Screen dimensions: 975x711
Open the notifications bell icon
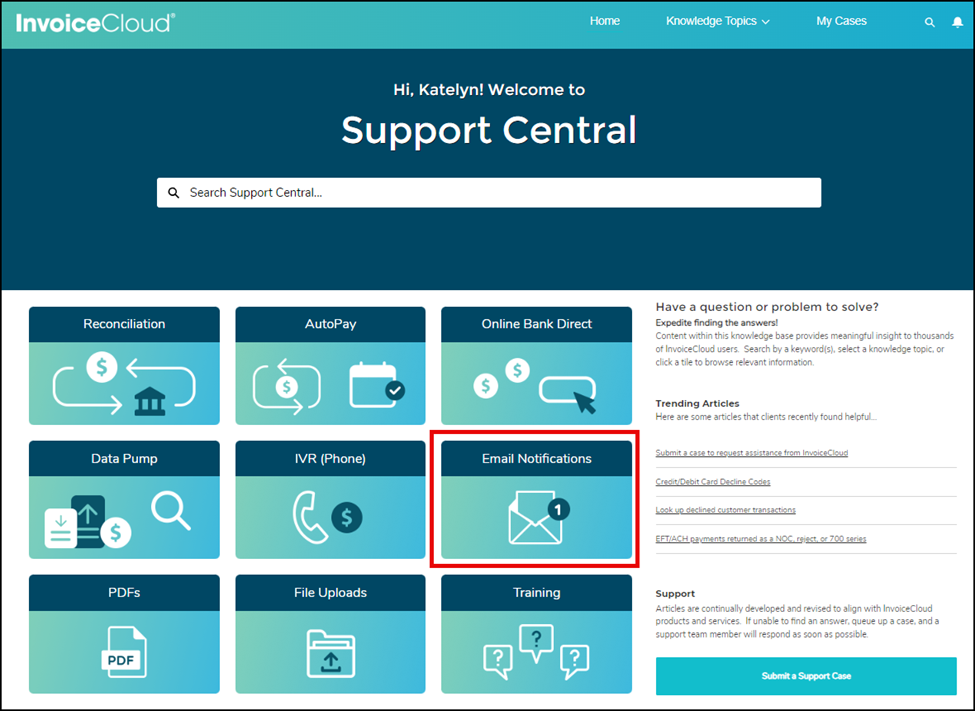958,22
